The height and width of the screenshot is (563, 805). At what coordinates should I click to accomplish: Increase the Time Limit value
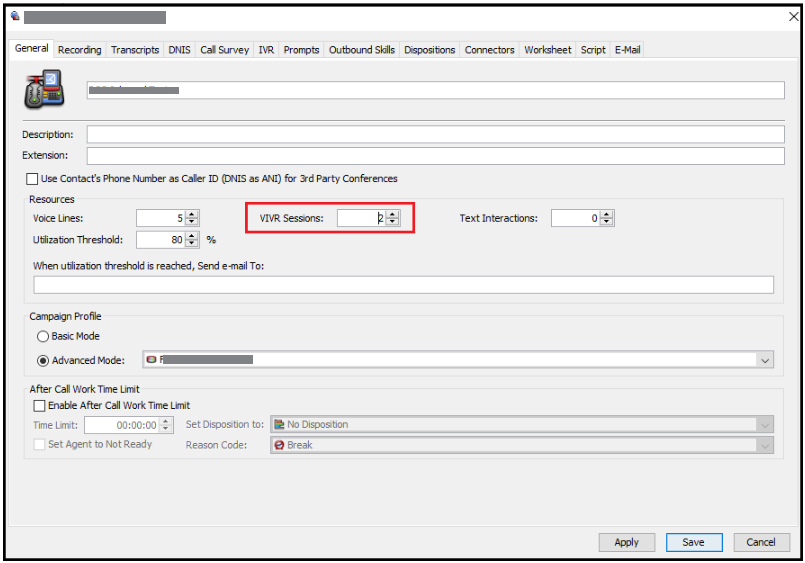[x=165, y=421]
